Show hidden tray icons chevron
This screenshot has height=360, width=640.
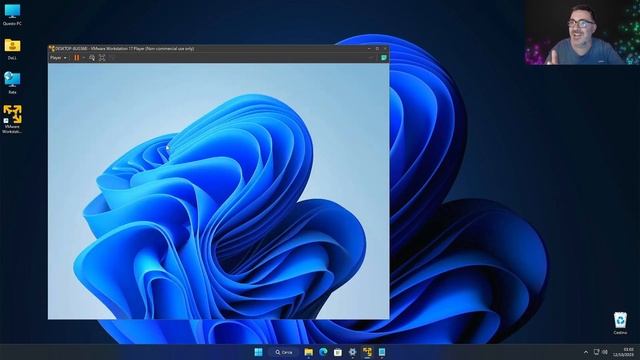586,352
